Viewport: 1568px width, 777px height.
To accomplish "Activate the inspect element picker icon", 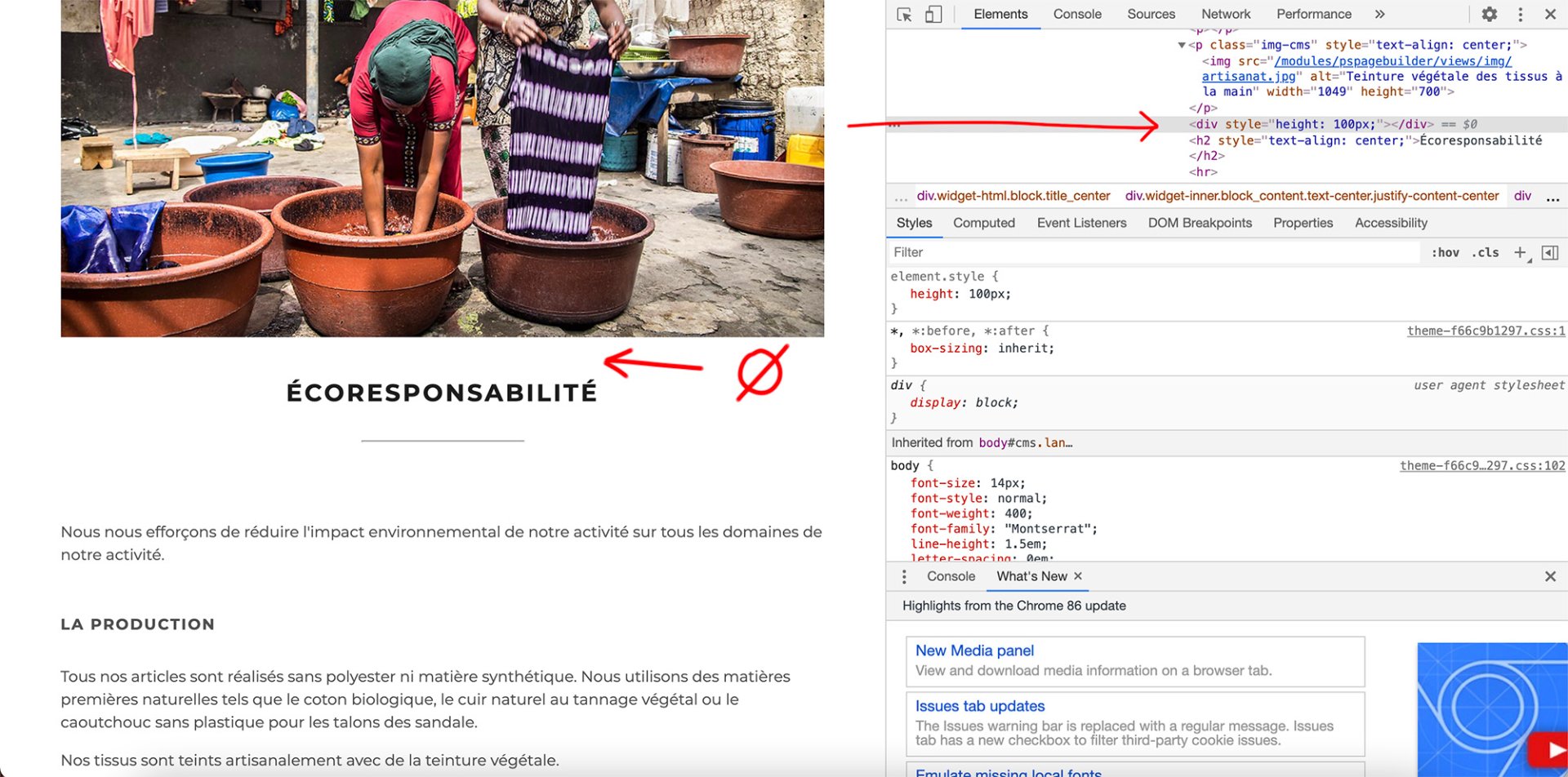I will click(904, 14).
